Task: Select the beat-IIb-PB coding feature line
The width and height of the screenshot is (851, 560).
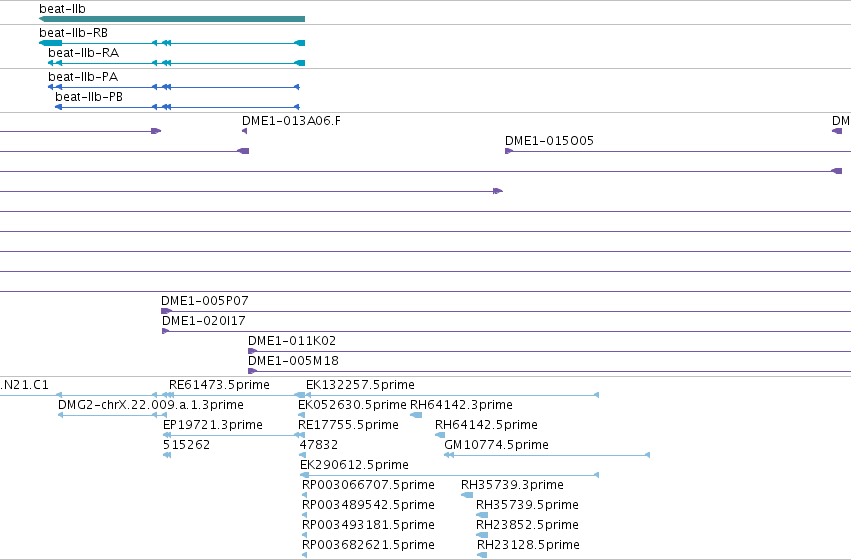Action: pyautogui.click(x=177, y=107)
